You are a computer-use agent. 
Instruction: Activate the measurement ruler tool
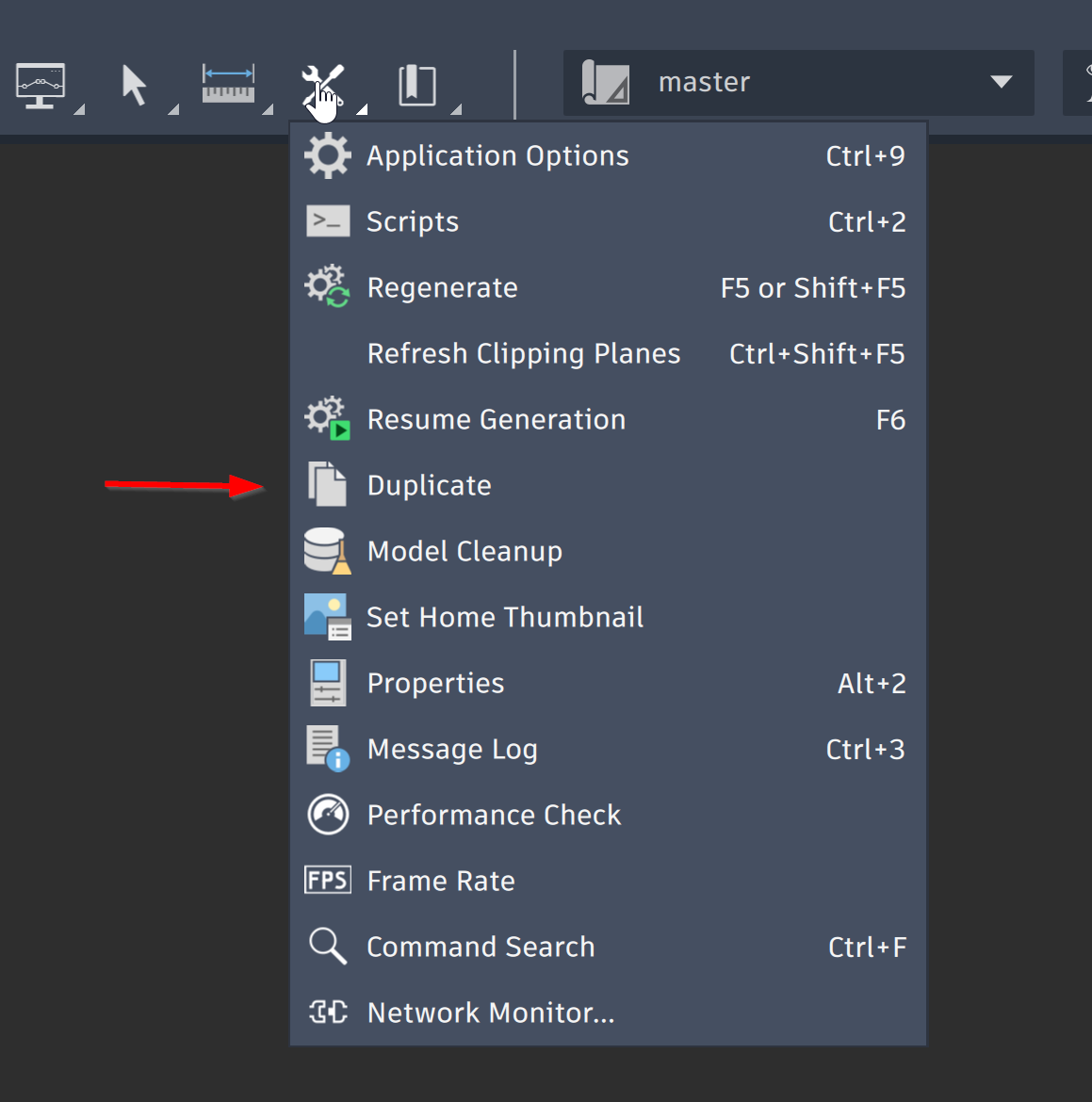pyautogui.click(x=228, y=83)
